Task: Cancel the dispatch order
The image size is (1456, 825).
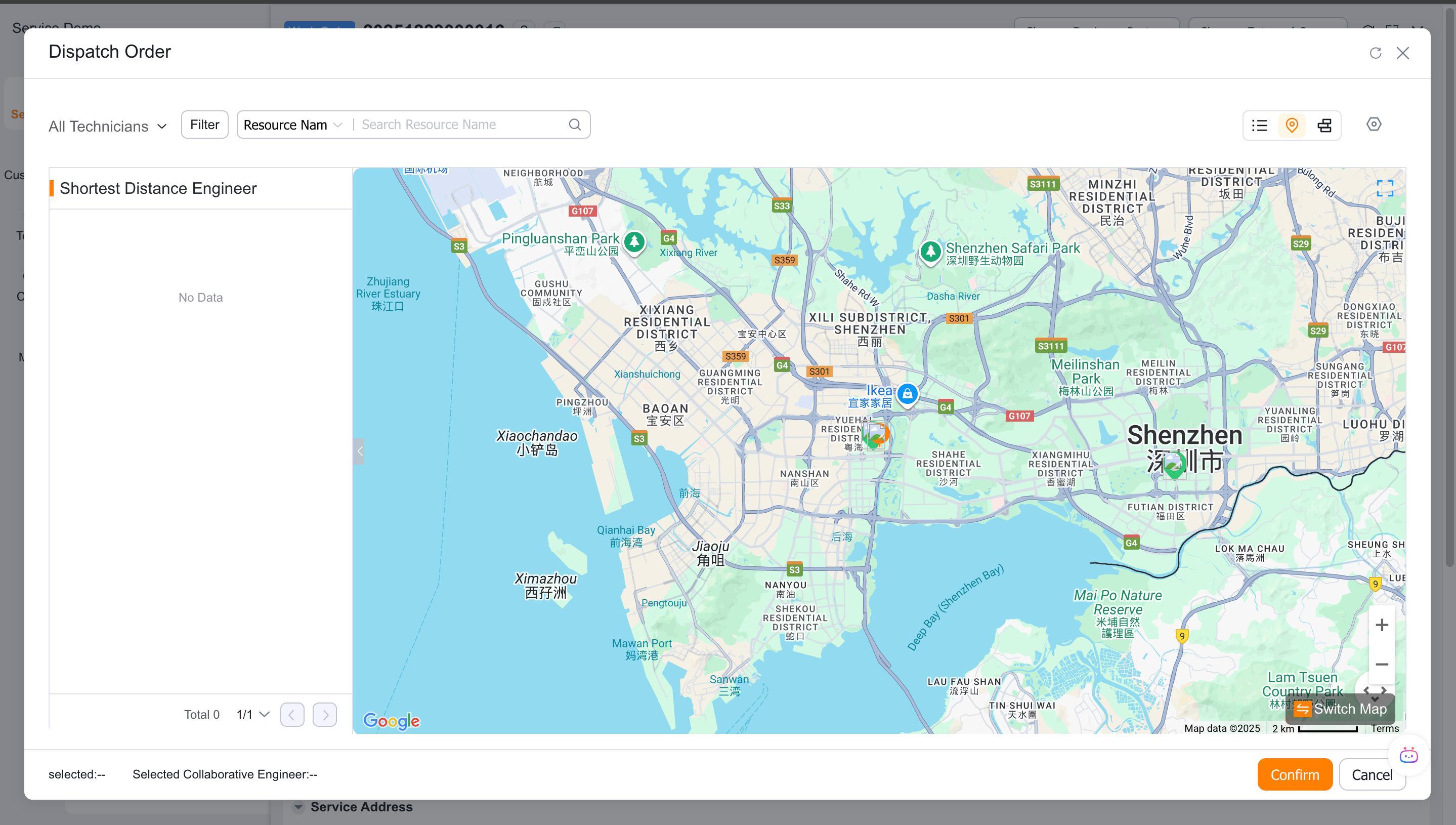Action: 1372,774
